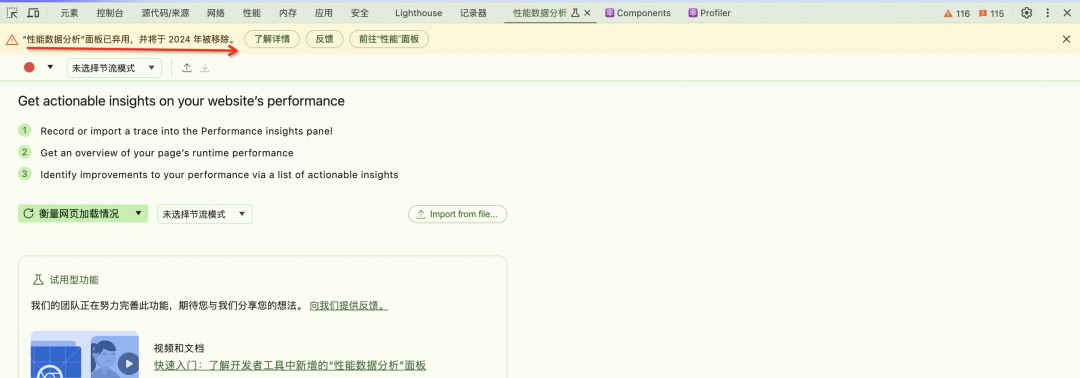Close the 性能数据分析 tab
Image resolution: width=1080 pixels, height=378 pixels.
tap(587, 13)
